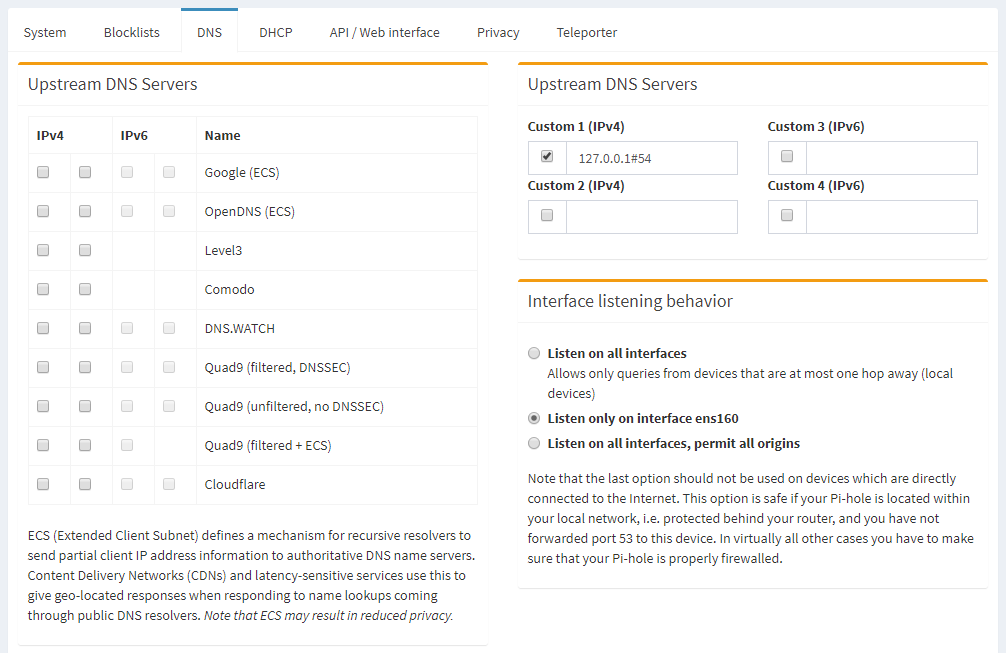This screenshot has height=653, width=1006.
Task: Enable the Custom 3 (IPv6) checkbox
Action: click(x=787, y=156)
